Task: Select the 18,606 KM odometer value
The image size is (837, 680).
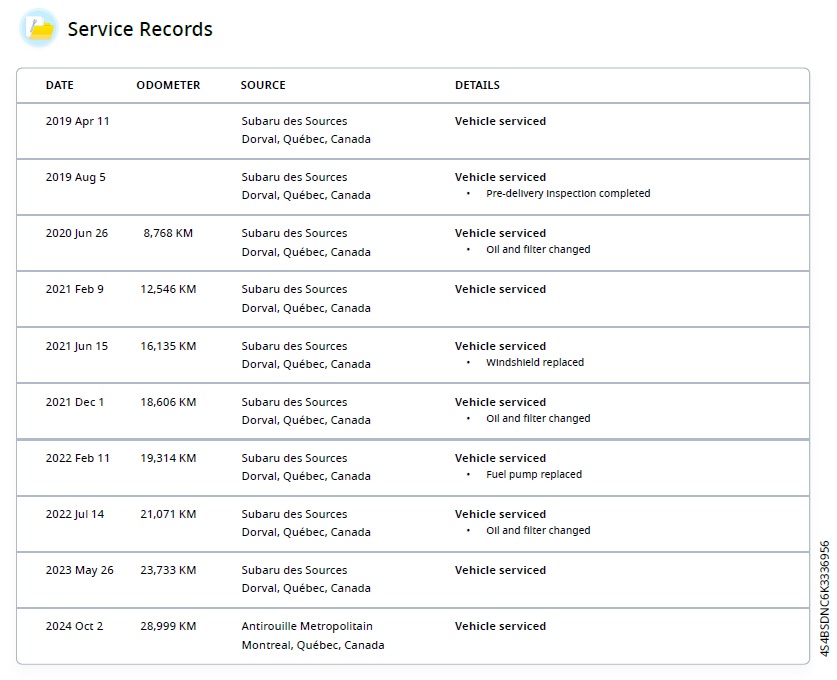Action: (168, 402)
